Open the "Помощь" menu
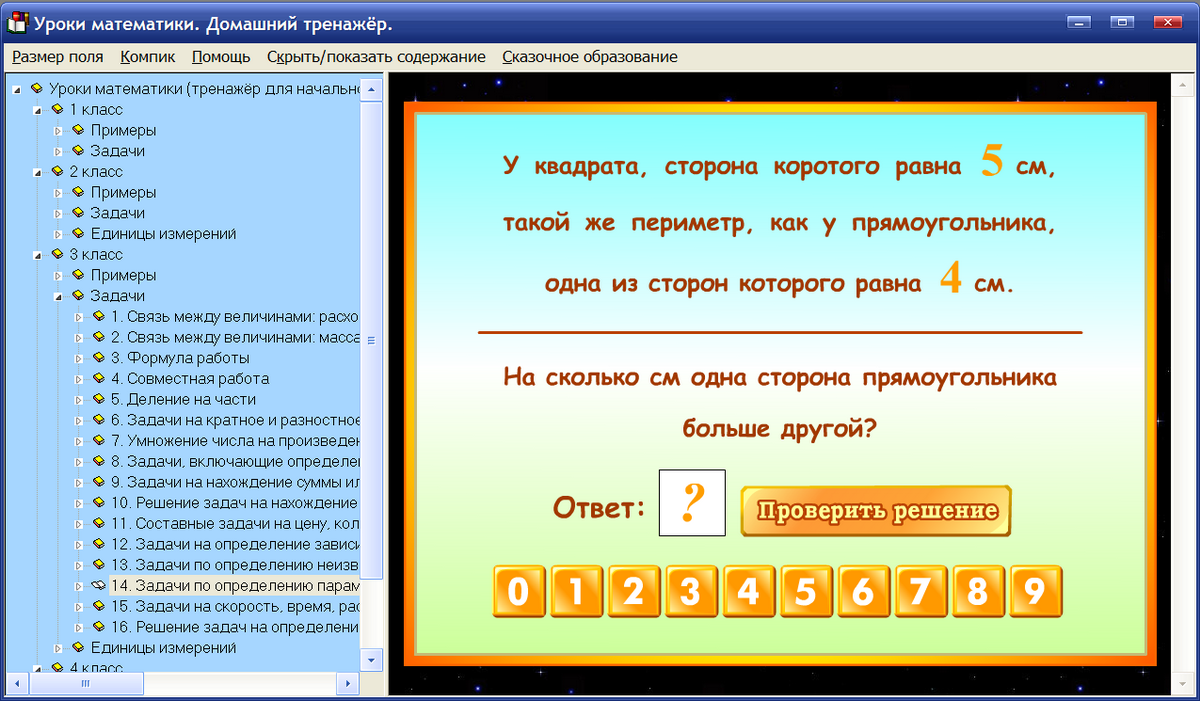Viewport: 1200px width, 701px height. 220,57
